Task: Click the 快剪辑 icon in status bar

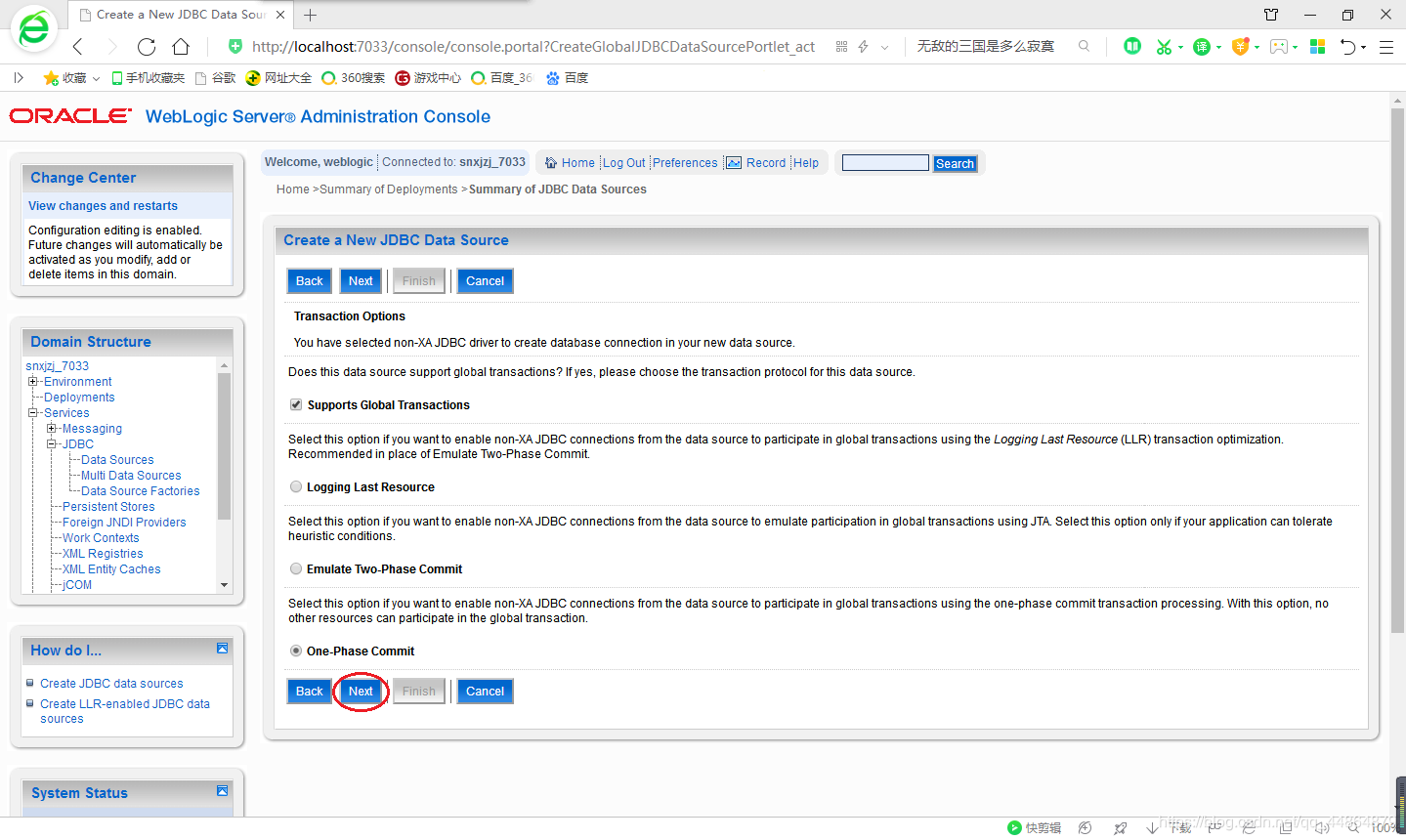Action: point(1014,827)
